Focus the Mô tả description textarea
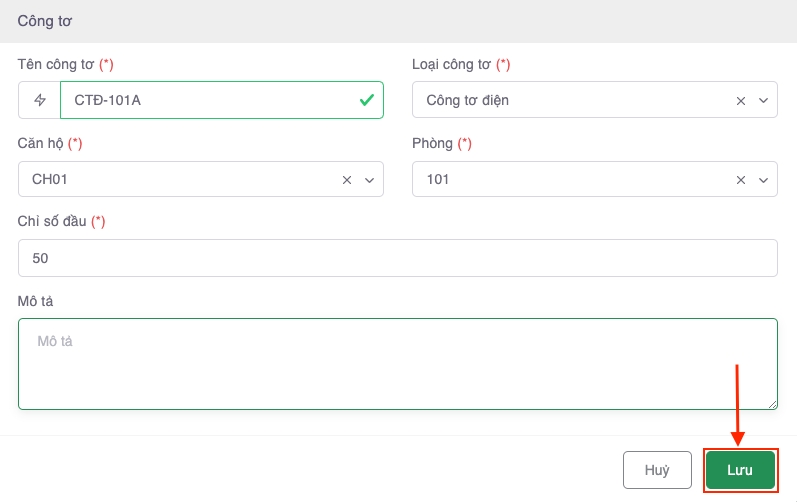The width and height of the screenshot is (797, 502). click(x=398, y=364)
